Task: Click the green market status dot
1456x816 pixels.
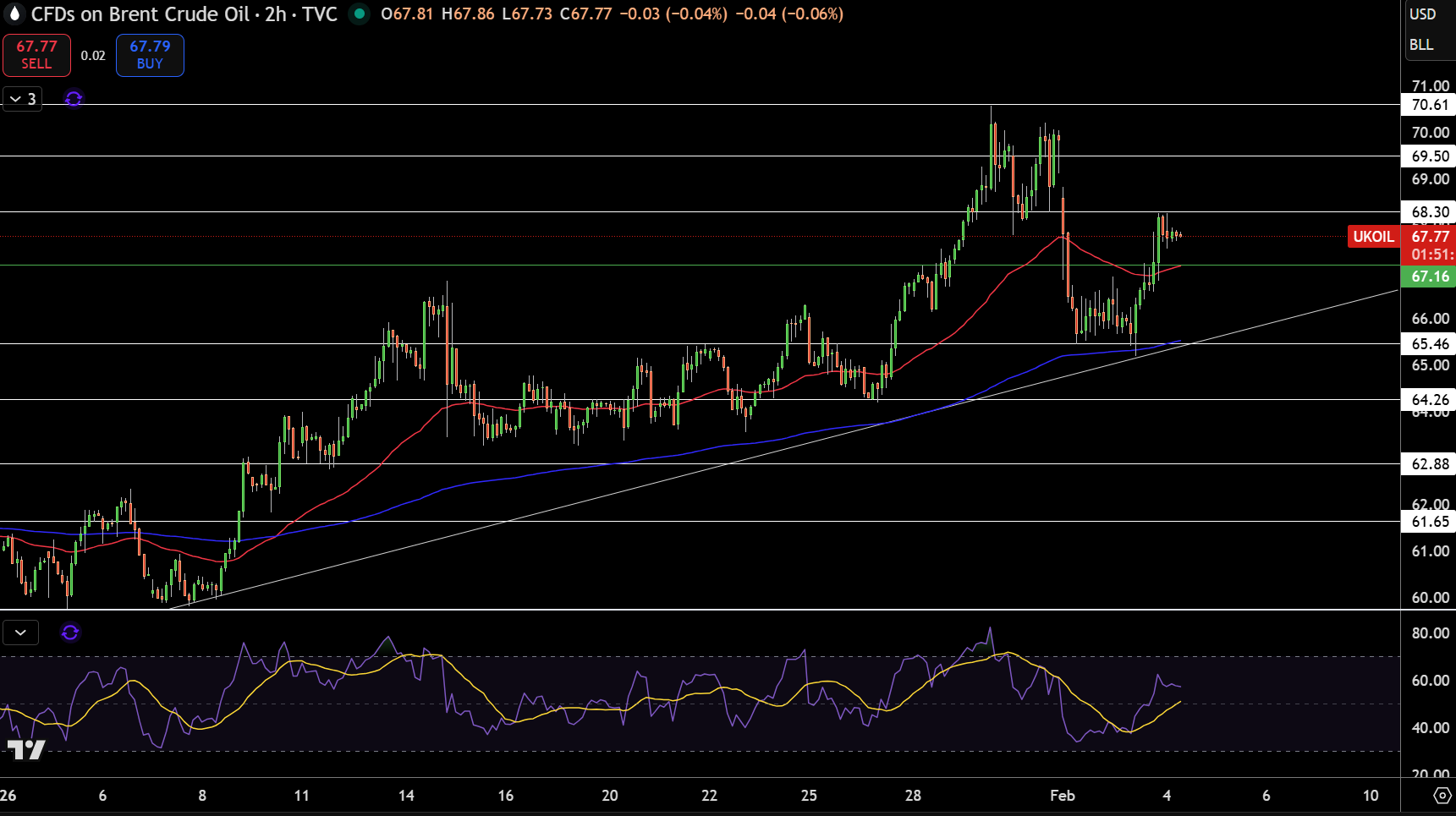Action: 360,14
